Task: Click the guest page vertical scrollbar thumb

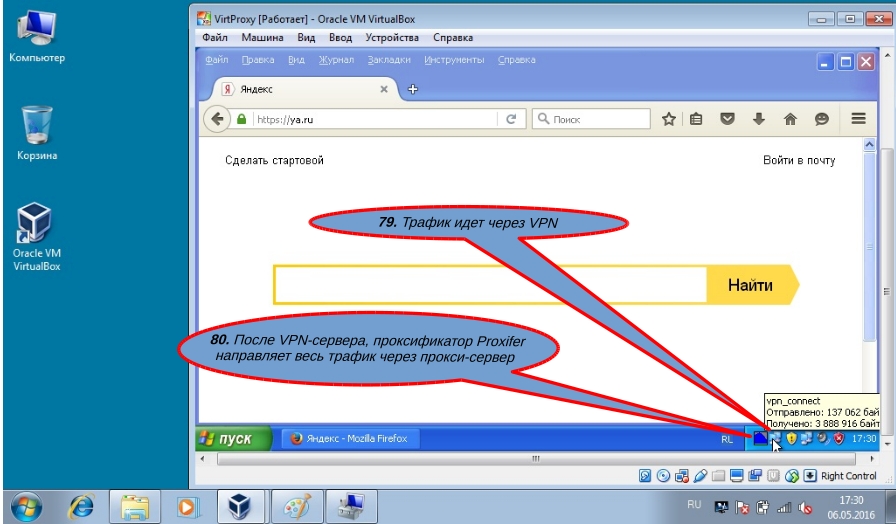Action: pyautogui.click(x=870, y=246)
